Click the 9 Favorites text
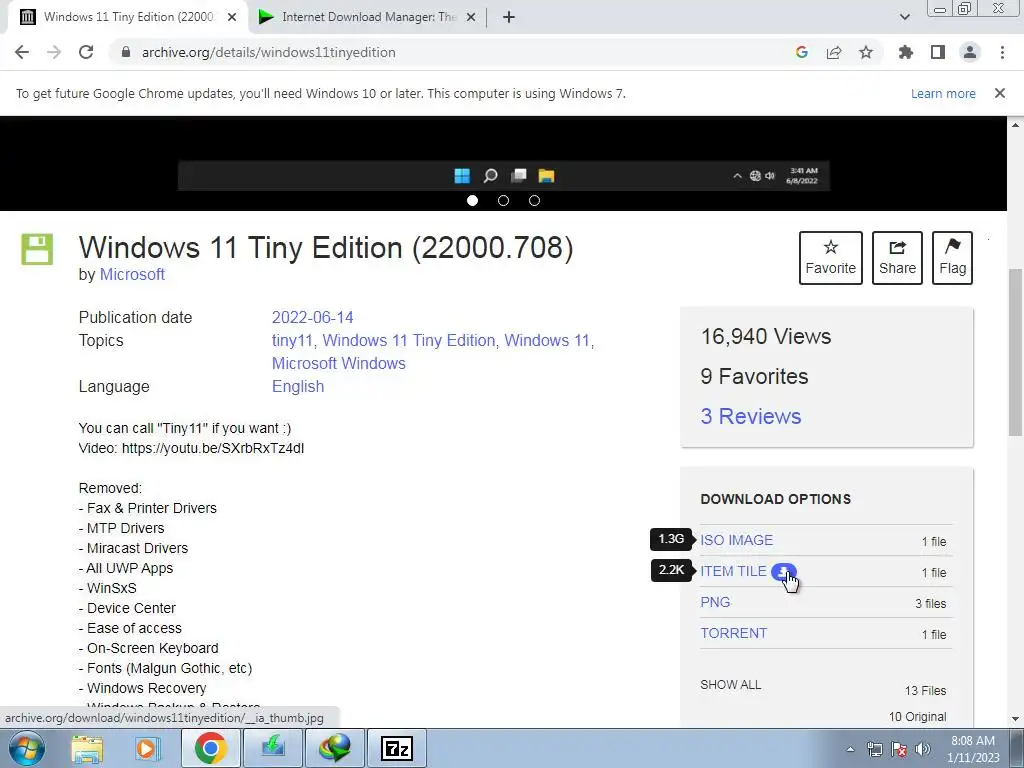This screenshot has height=768, width=1024. 754,376
